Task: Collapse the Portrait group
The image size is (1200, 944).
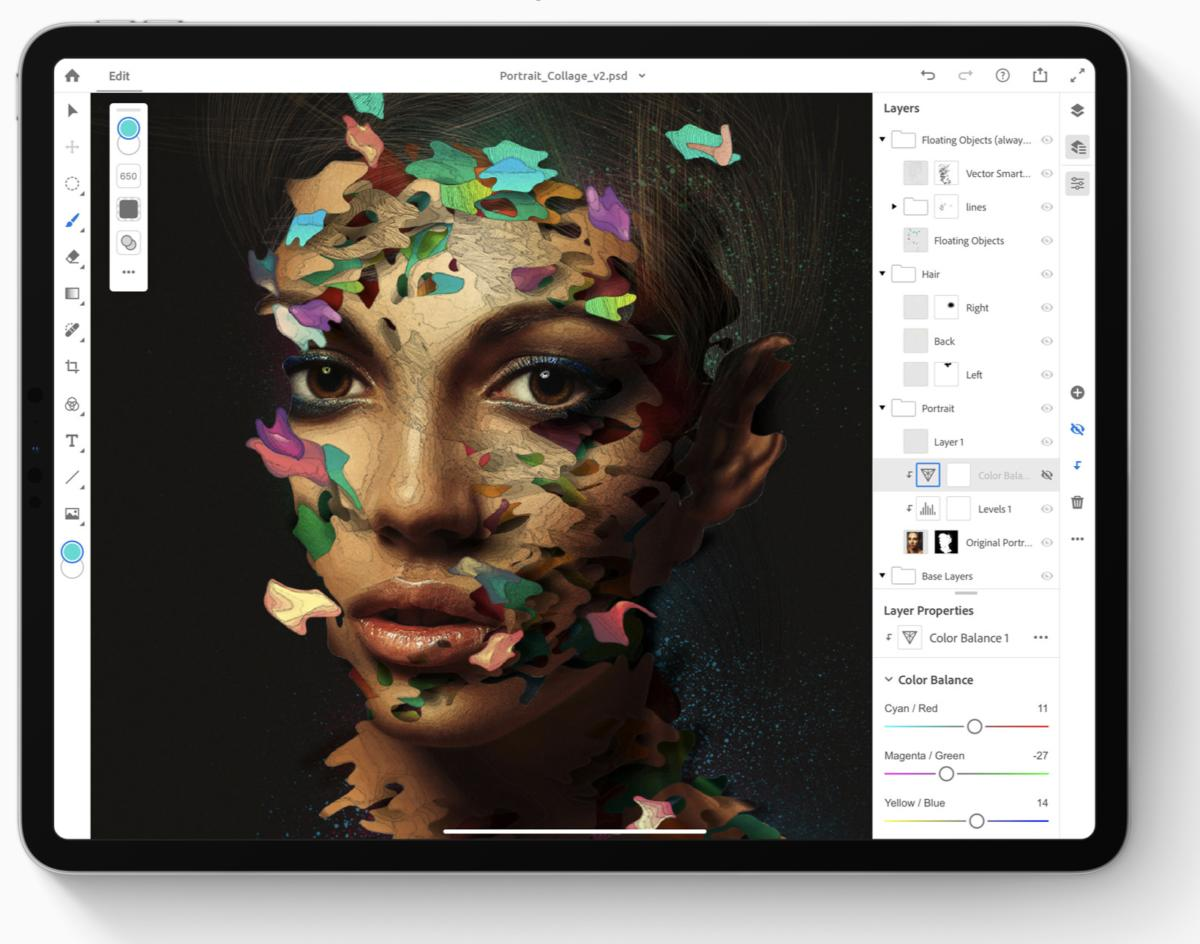Action: [x=882, y=408]
